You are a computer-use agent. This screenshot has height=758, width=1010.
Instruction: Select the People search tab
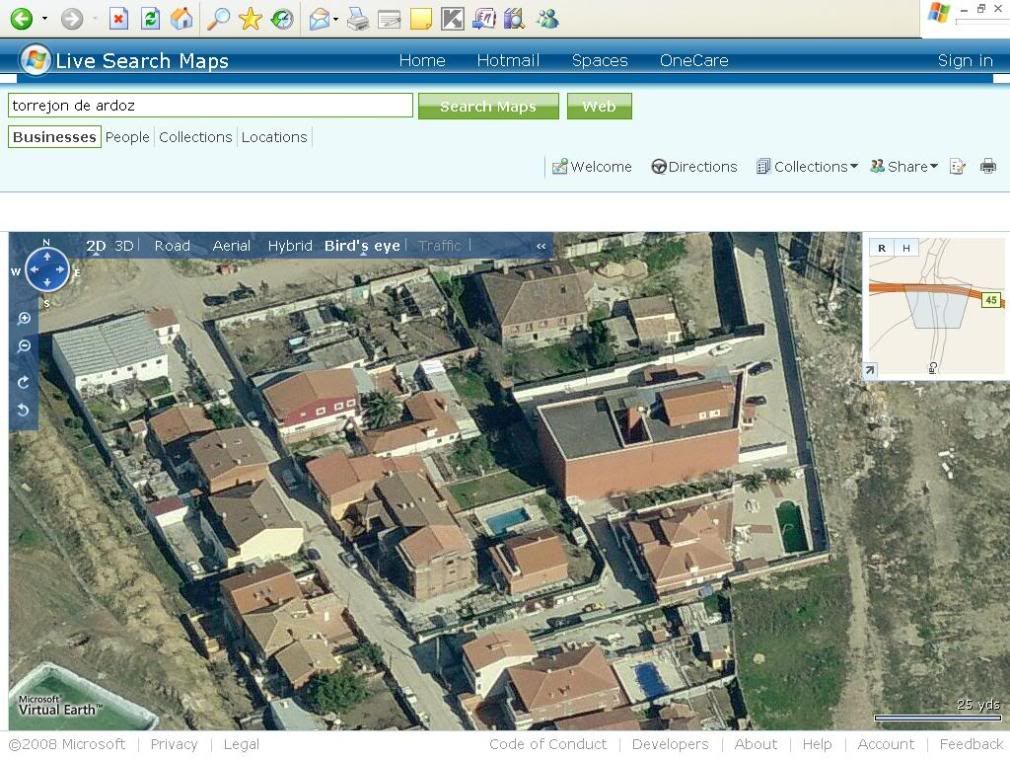coord(127,137)
